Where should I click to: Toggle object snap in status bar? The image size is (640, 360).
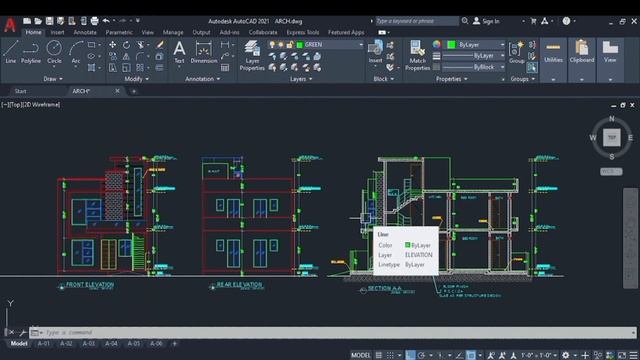(471, 355)
